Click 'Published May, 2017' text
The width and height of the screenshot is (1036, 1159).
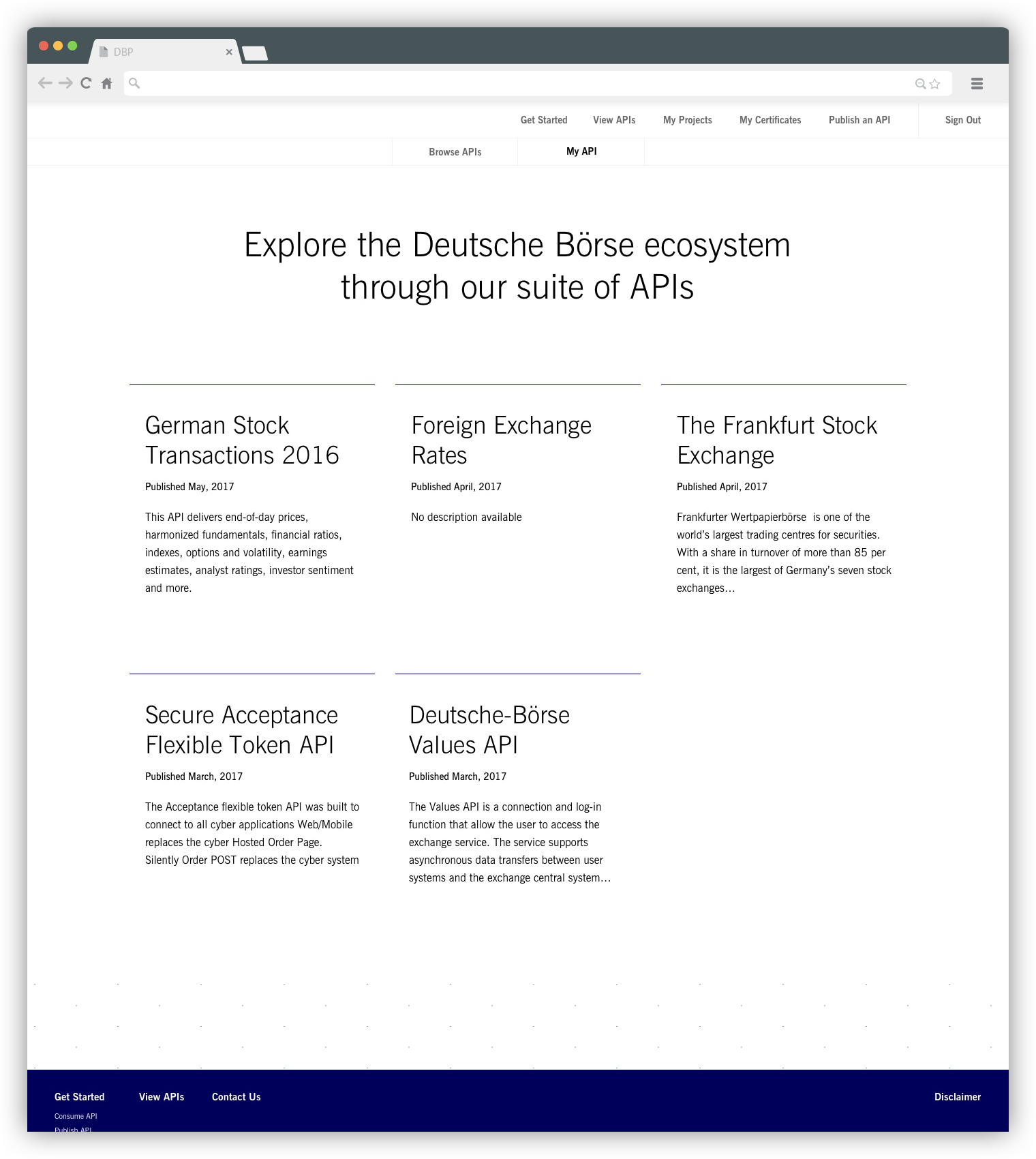189,487
